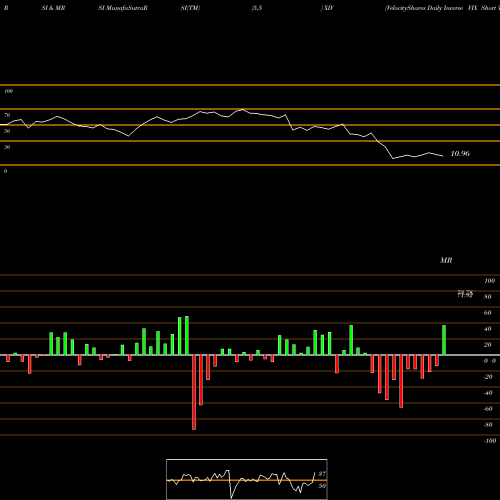Image resolution: width=500 pixels, height=500 pixels.
Task: Click MR axis label -40
Action: [488, 393]
